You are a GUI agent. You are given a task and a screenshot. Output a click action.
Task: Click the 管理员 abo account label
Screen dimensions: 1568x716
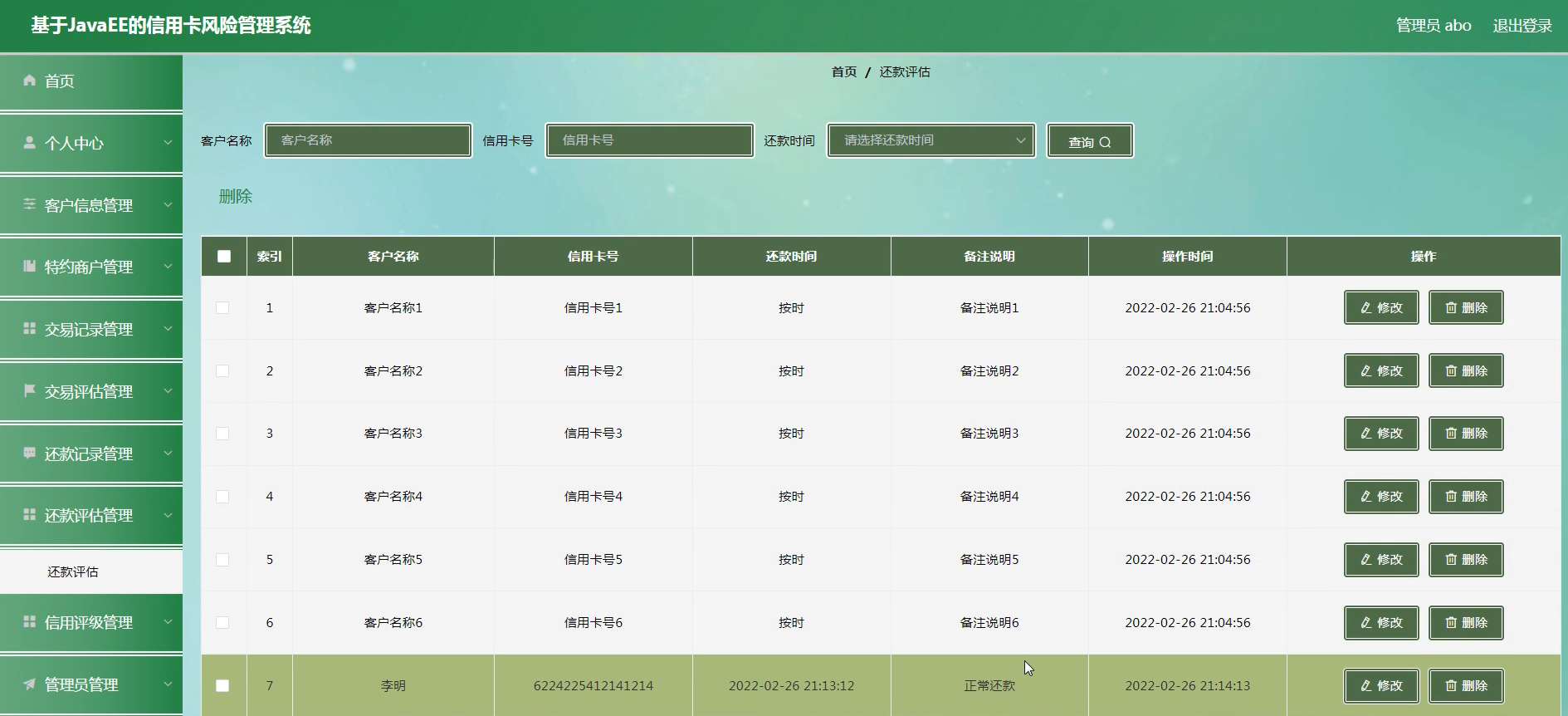[x=1434, y=26]
